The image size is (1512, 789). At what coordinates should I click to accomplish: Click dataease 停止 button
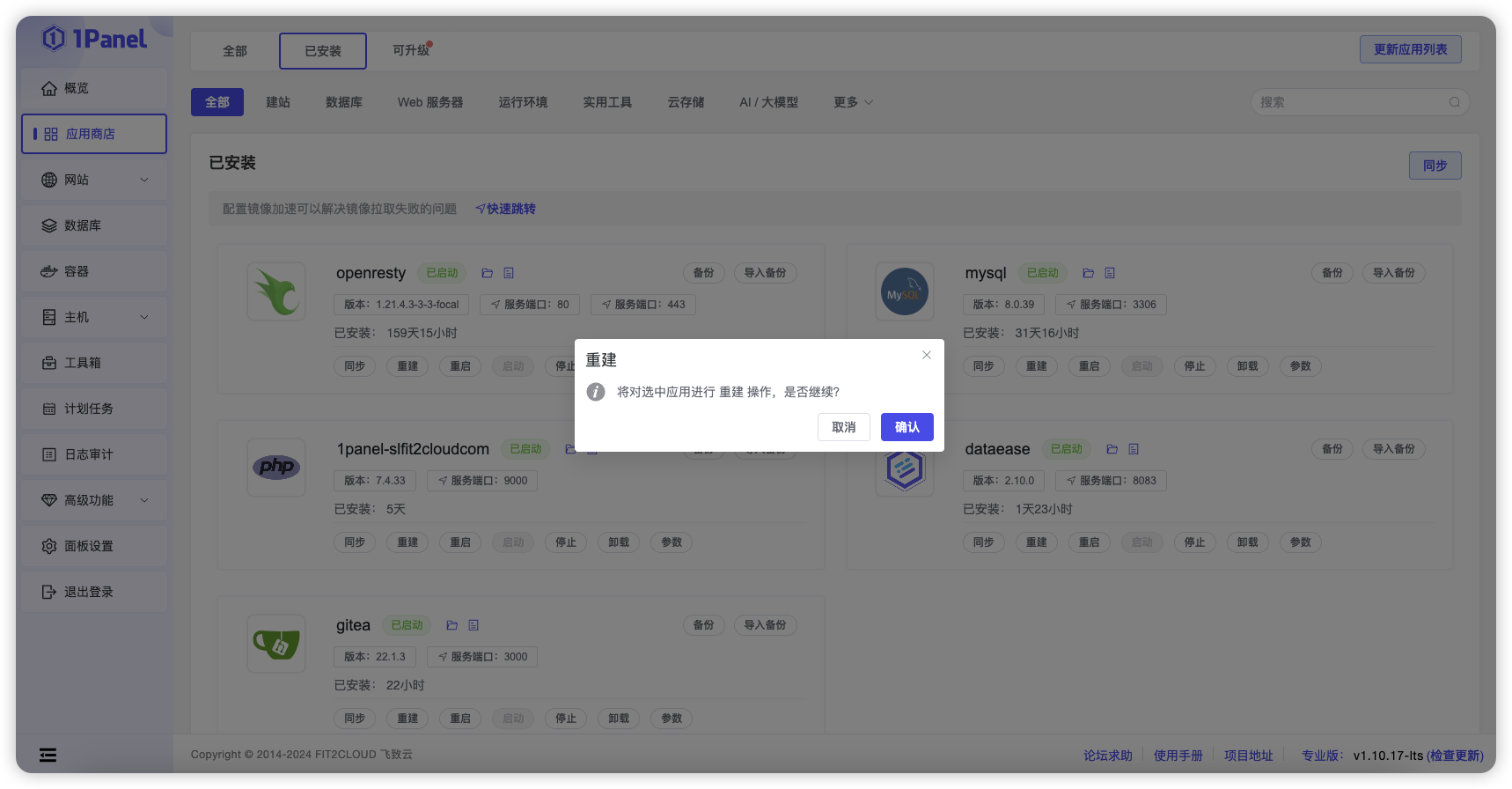click(1195, 542)
